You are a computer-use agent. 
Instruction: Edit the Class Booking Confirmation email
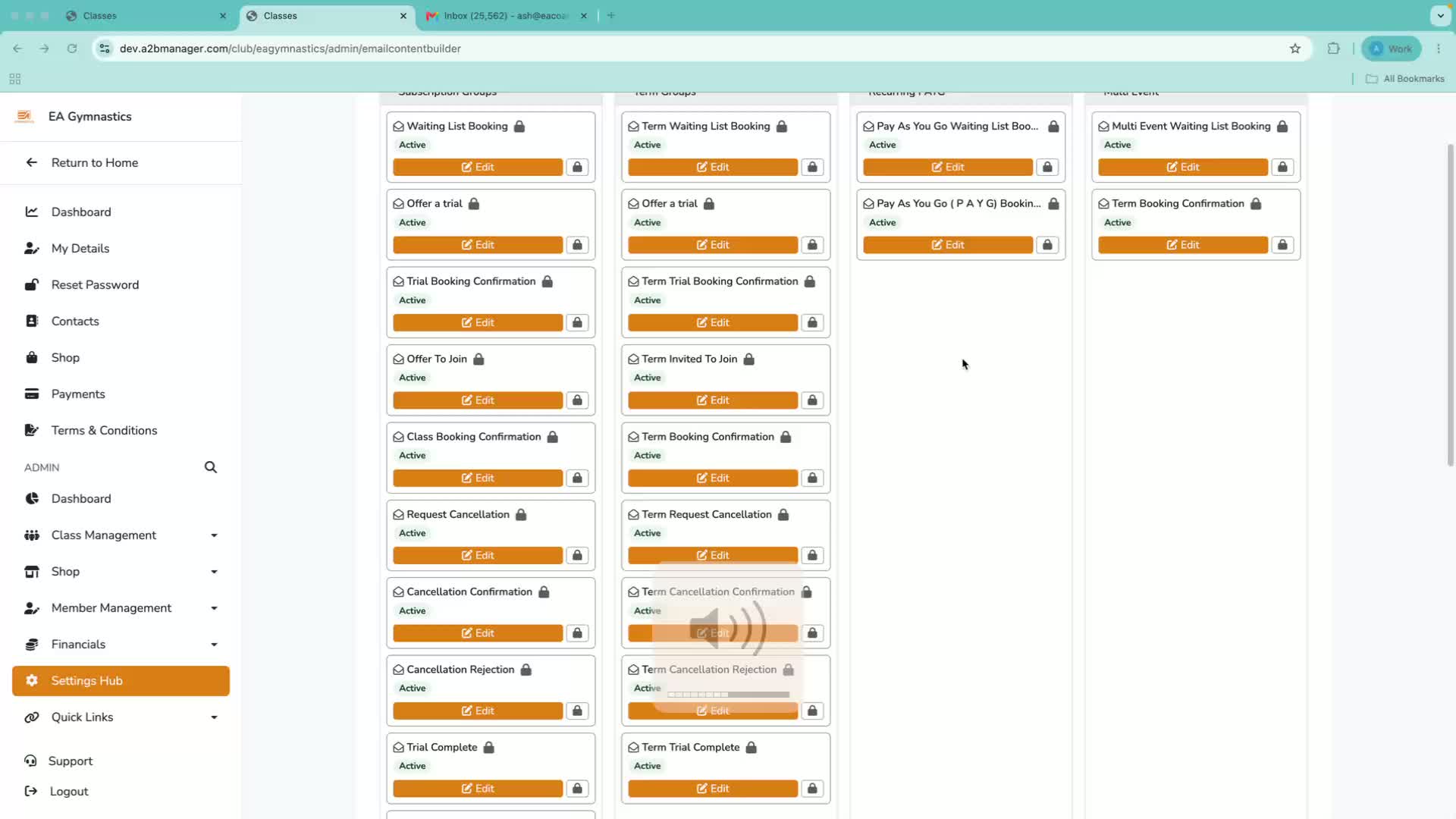coord(478,478)
